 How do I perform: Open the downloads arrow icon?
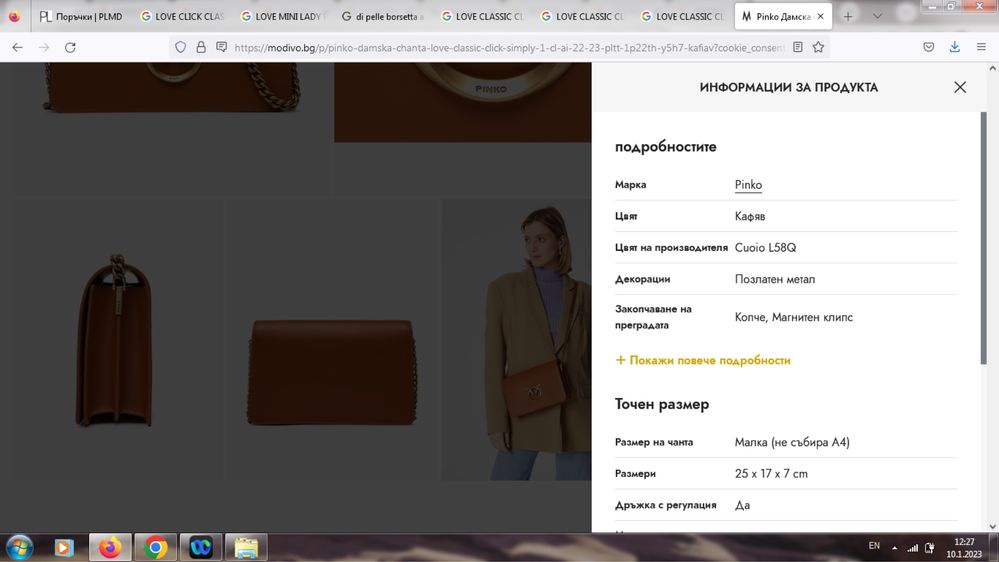point(954,47)
